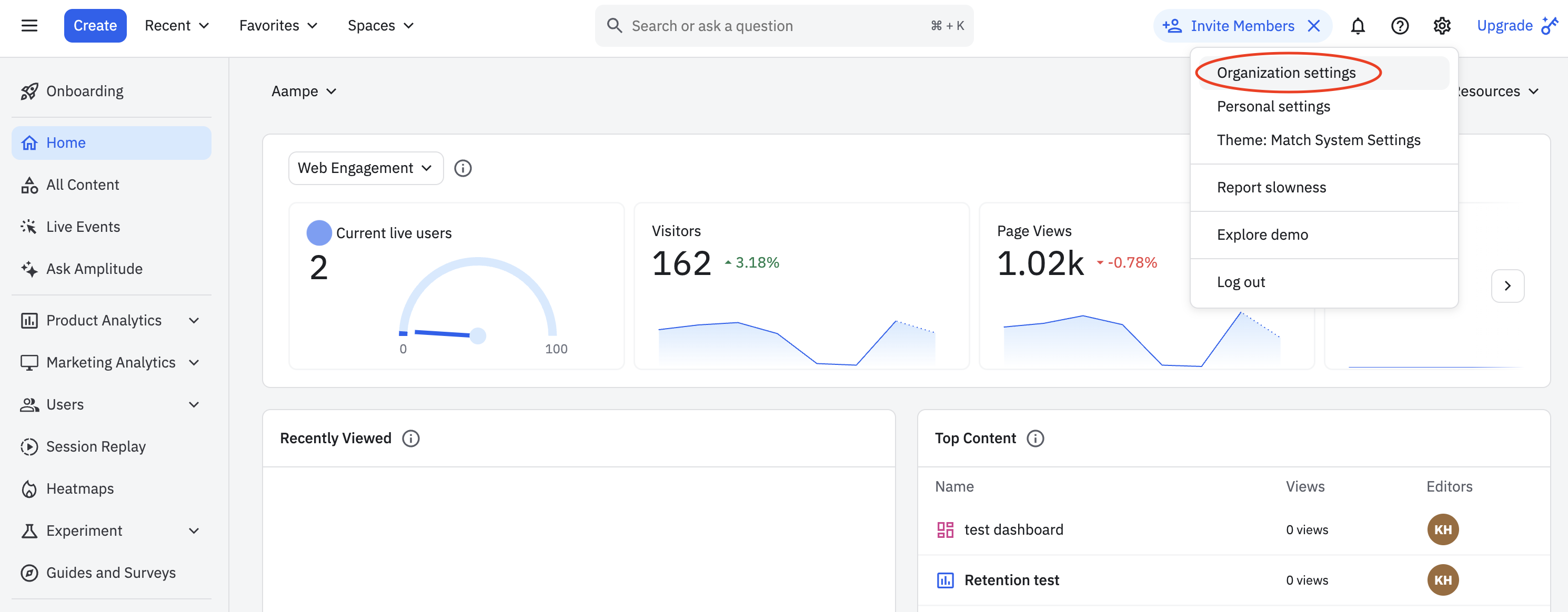
Task: Dismiss the Invite Members X icon
Action: 1313,26
